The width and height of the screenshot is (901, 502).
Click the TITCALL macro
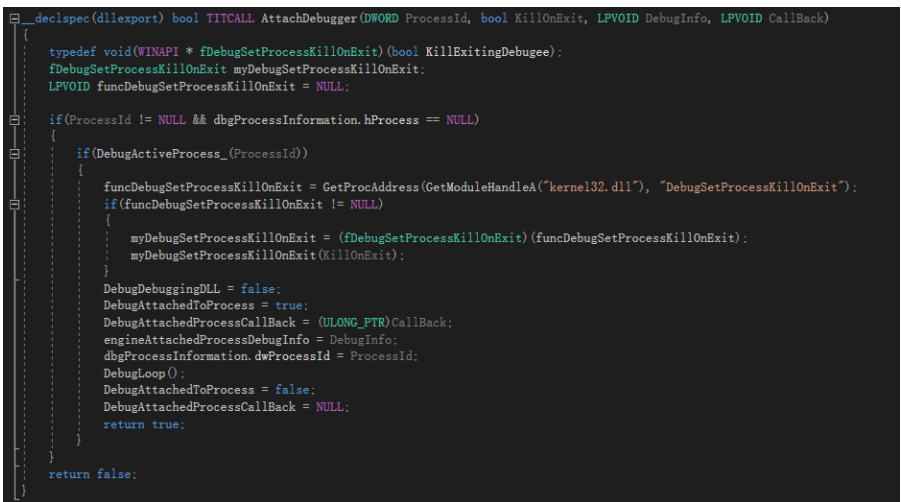point(230,18)
